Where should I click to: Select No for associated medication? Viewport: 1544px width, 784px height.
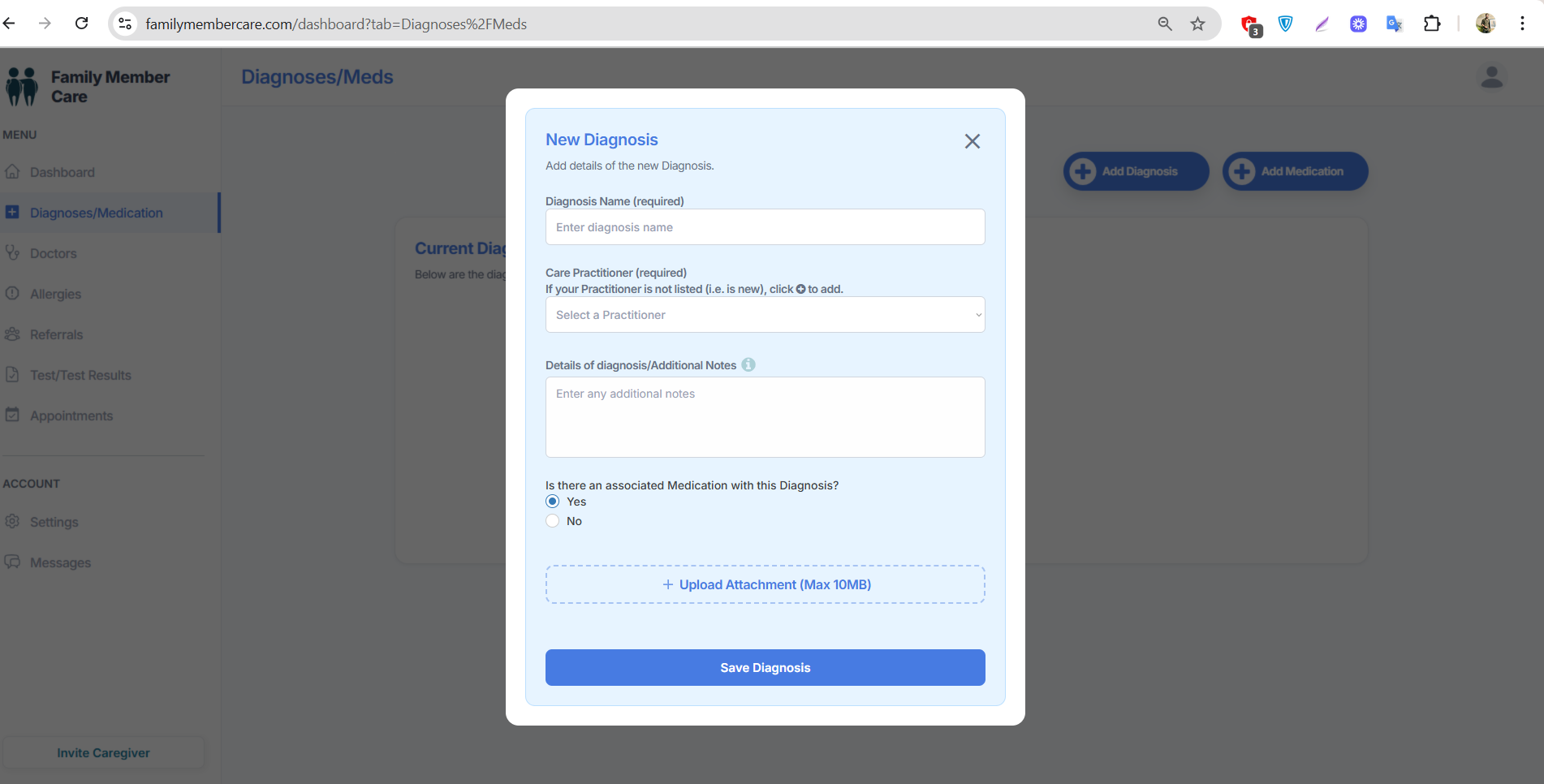tap(553, 521)
